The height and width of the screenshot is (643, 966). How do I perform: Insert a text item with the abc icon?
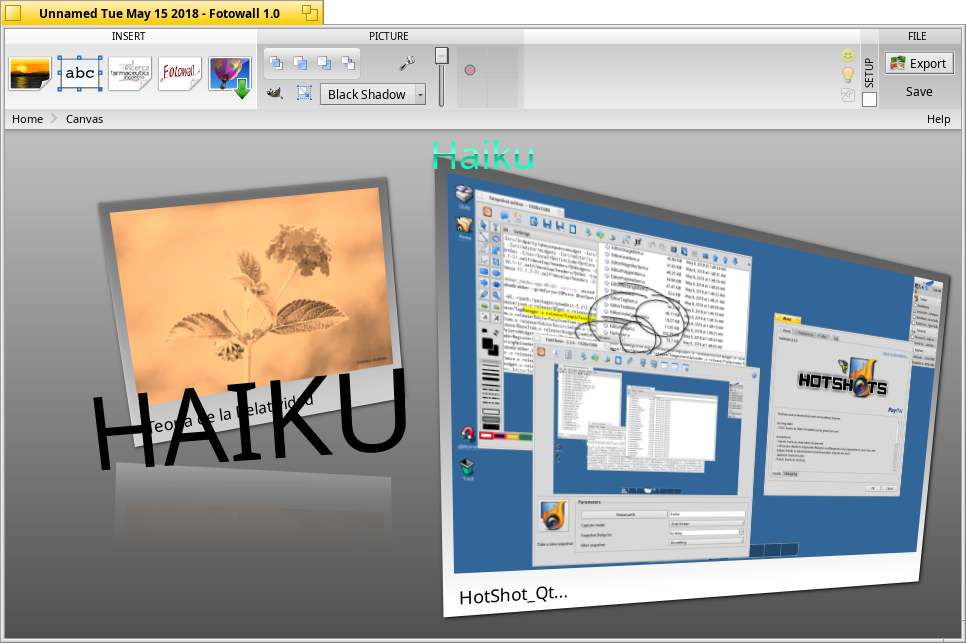[80, 73]
